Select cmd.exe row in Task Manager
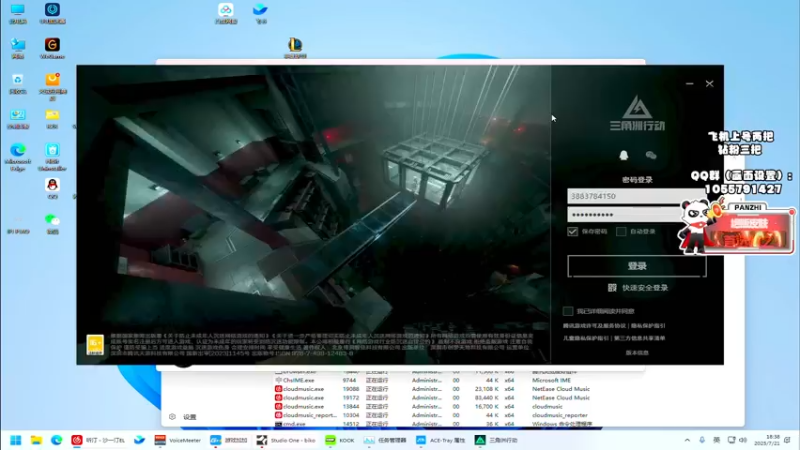This screenshot has height=450, width=800. point(433,423)
